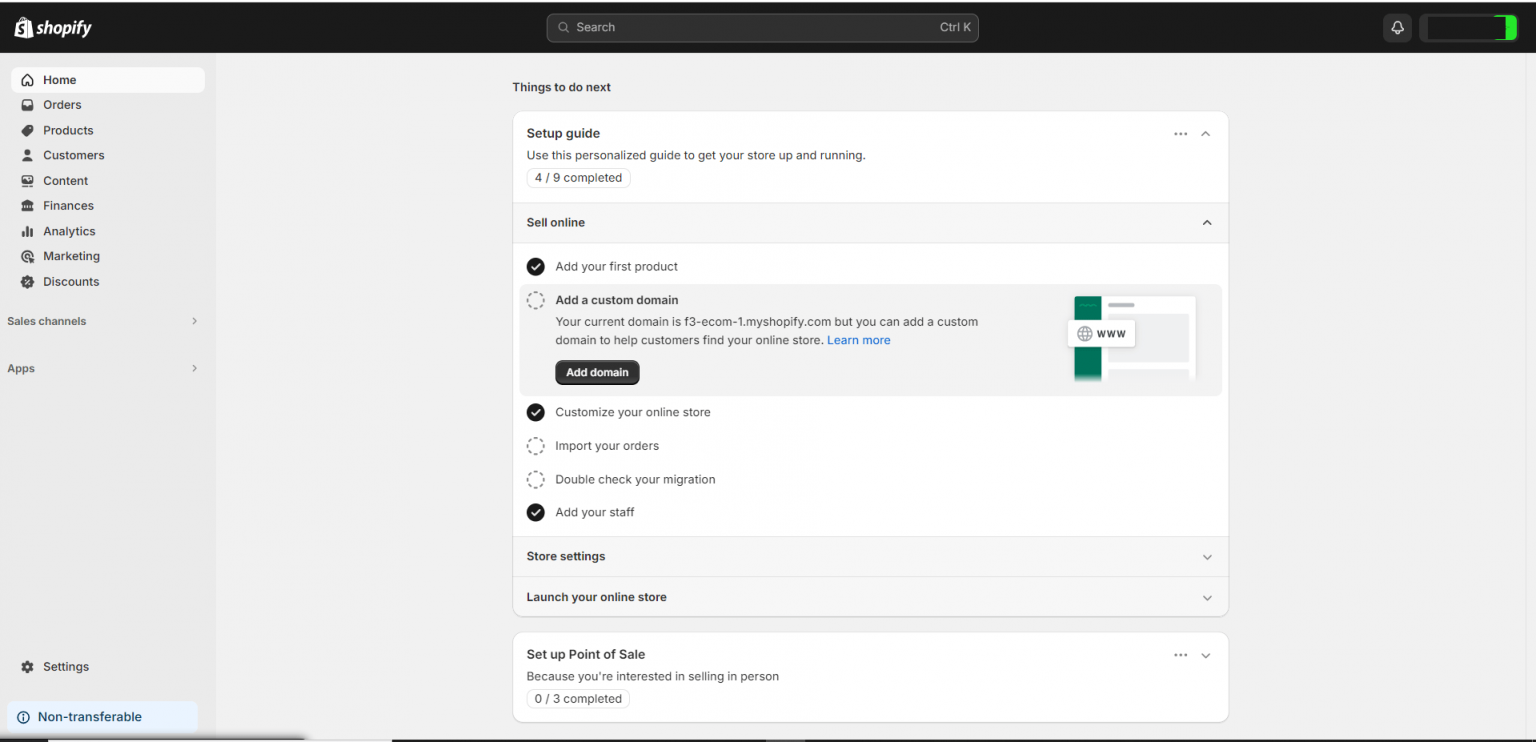
Task: Expand the 'Store settings' section
Action: (x=1206, y=556)
